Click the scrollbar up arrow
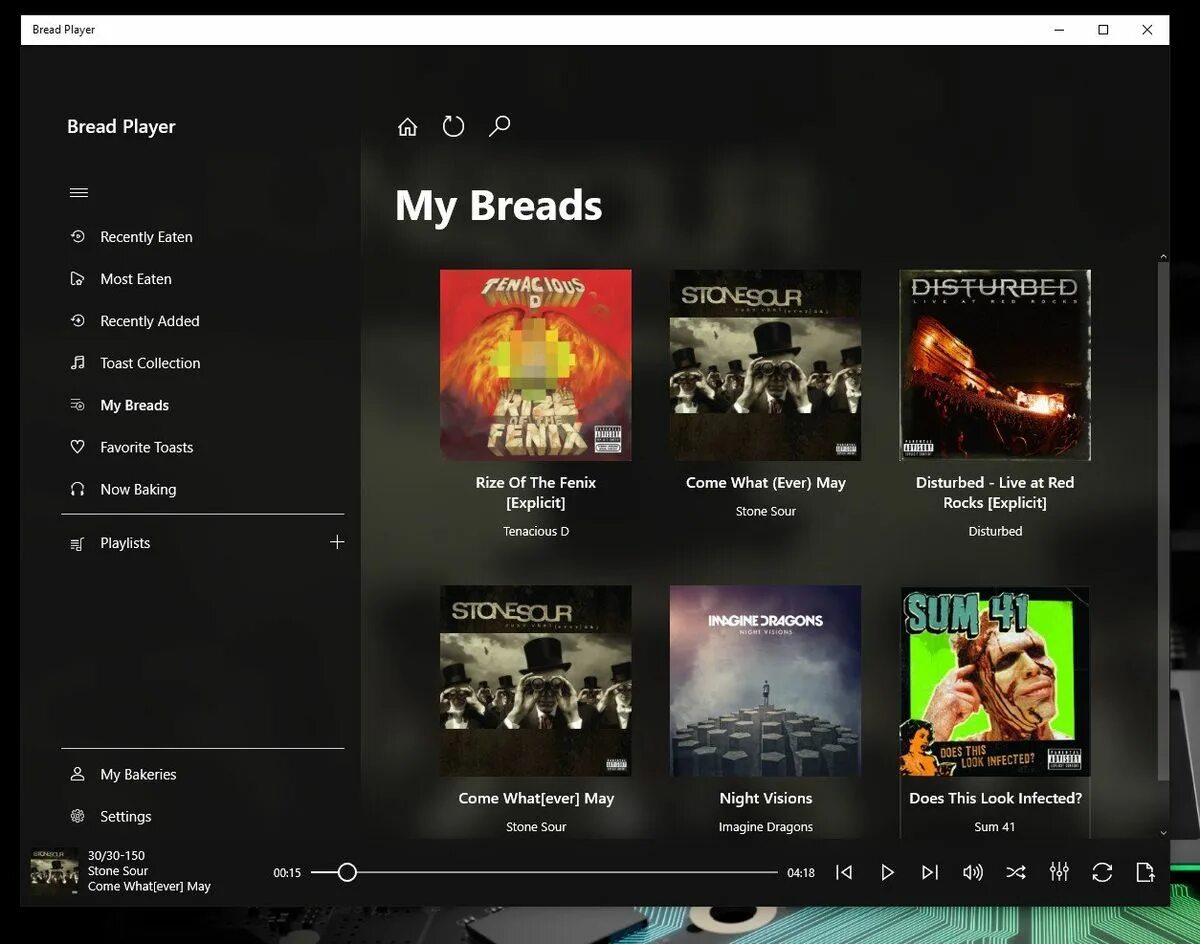Viewport: 1200px width, 944px height. (x=1163, y=256)
